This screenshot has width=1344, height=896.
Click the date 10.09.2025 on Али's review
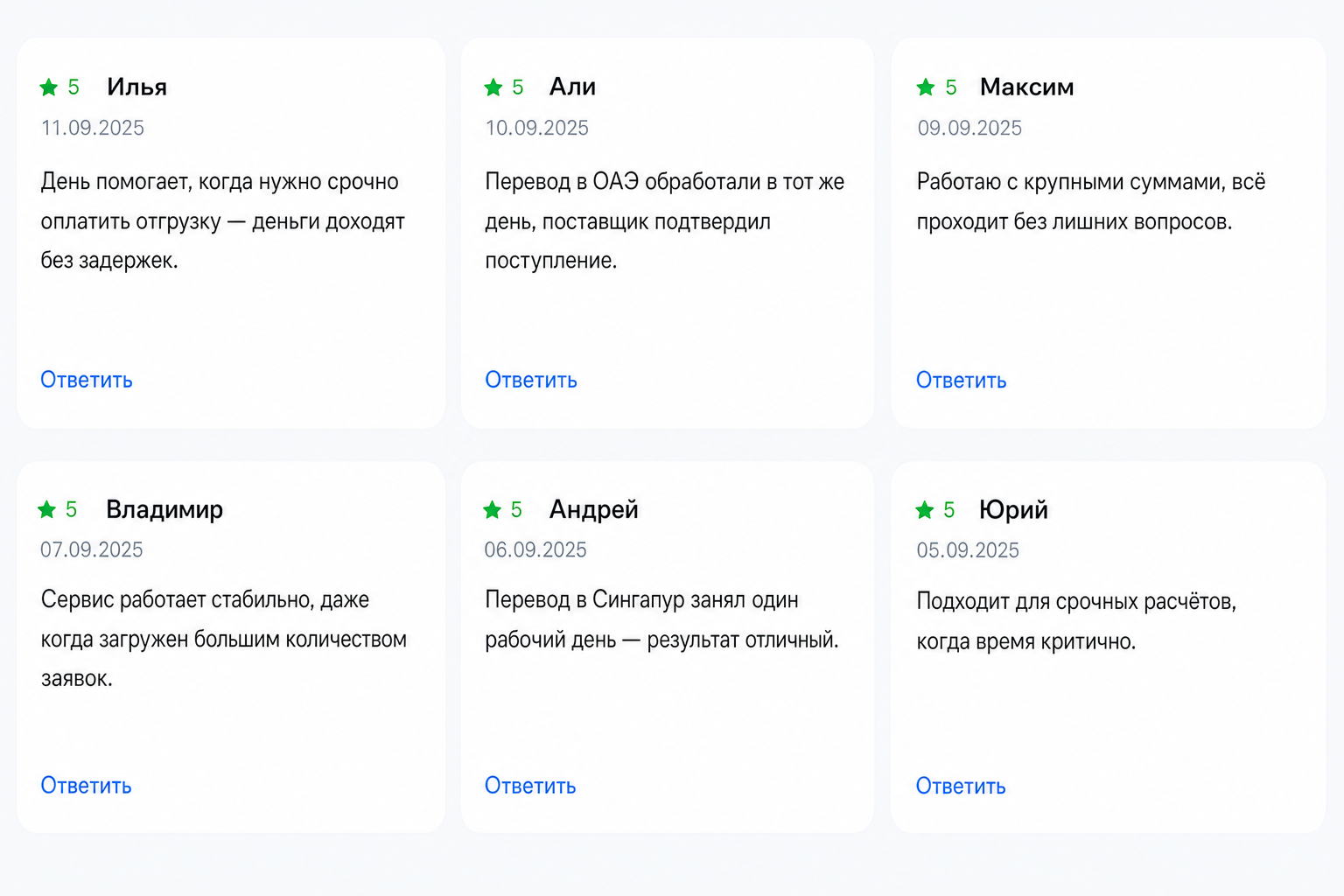pos(537,128)
